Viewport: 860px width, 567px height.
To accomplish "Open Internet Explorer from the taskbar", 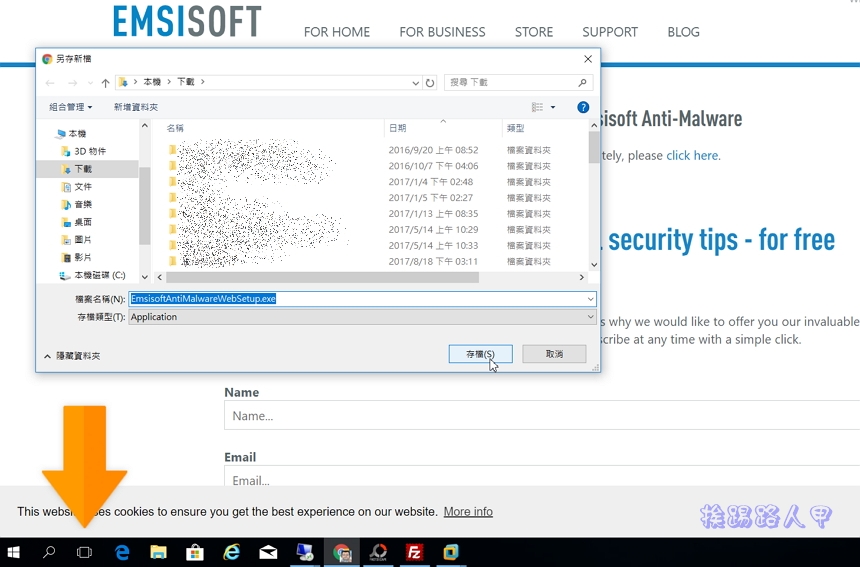I will point(231,552).
